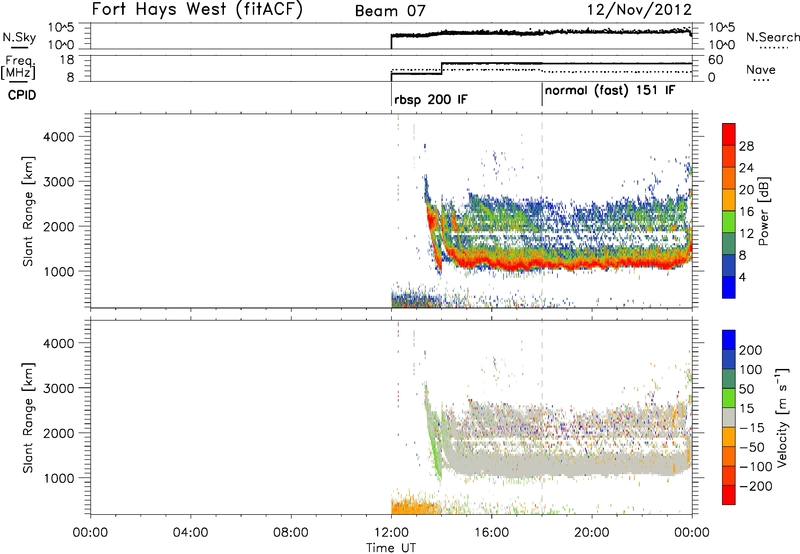800x554 pixels.
Task: Click the 18 tick on the frequency axis
Action: (67, 60)
